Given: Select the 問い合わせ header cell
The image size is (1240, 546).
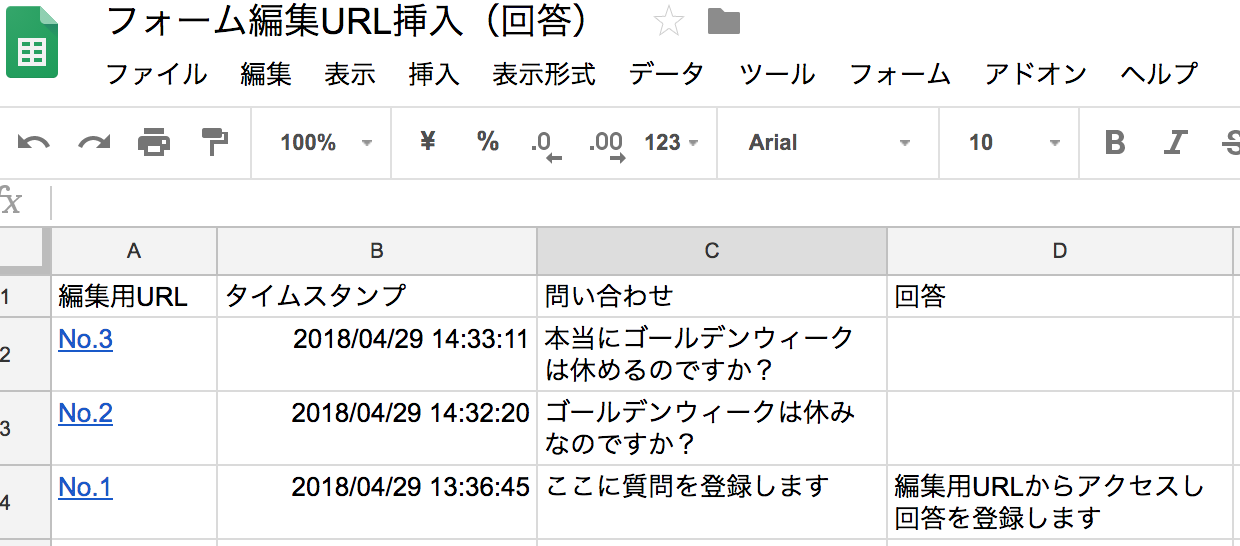Looking at the screenshot, I should (x=712, y=296).
